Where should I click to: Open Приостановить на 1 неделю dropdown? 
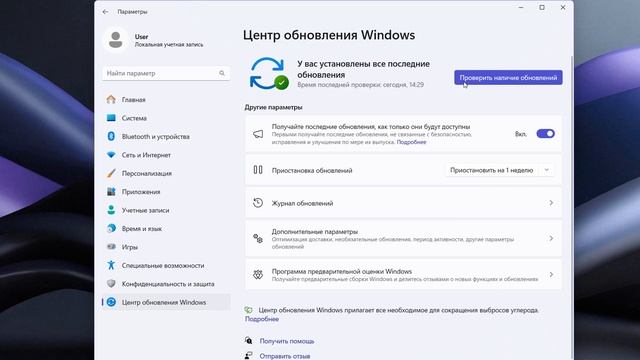click(500, 170)
